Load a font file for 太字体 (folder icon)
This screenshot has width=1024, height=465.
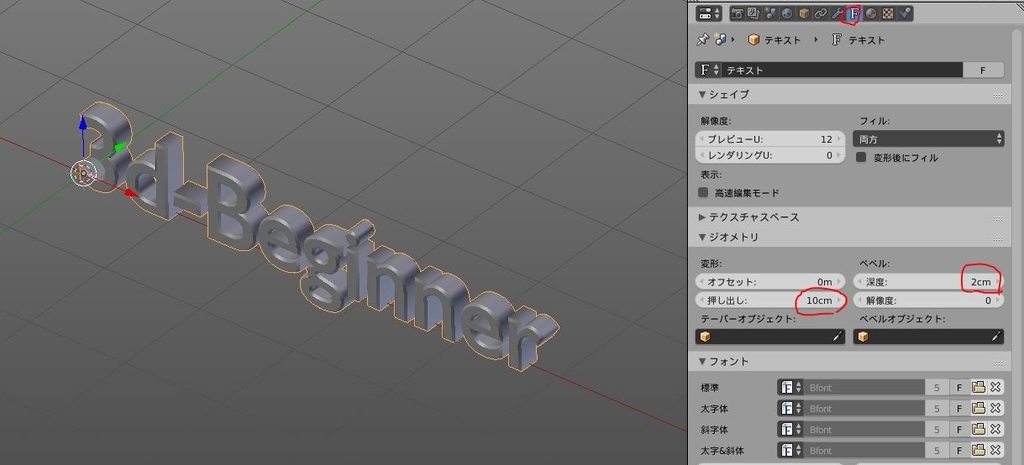(978, 409)
